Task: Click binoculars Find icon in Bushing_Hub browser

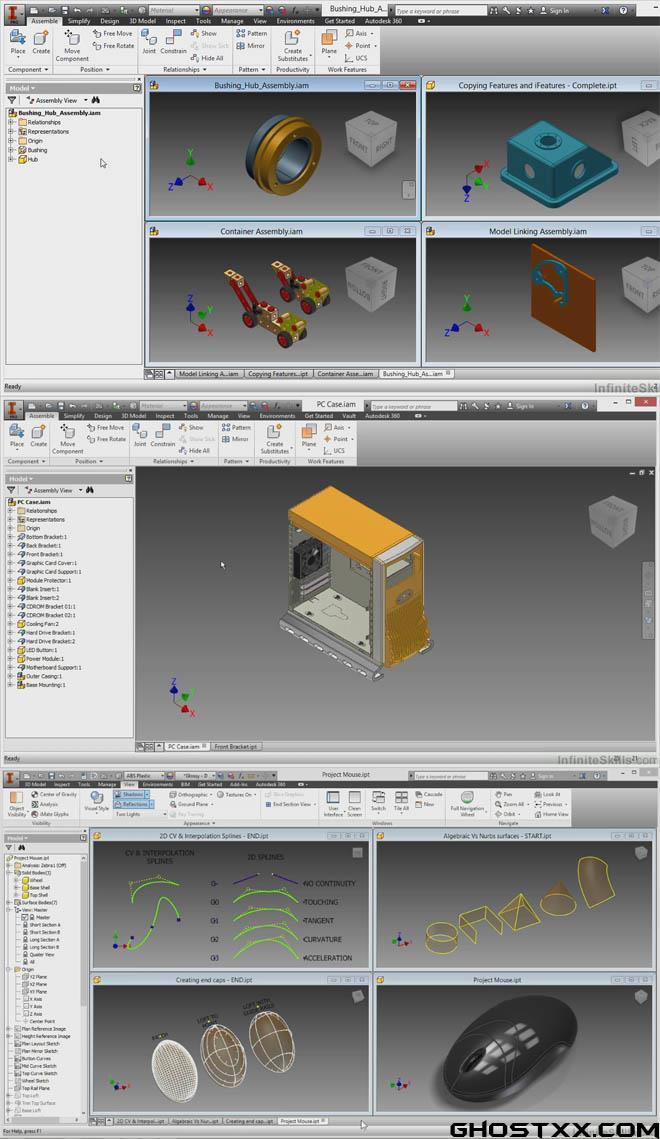Action: 96,100
